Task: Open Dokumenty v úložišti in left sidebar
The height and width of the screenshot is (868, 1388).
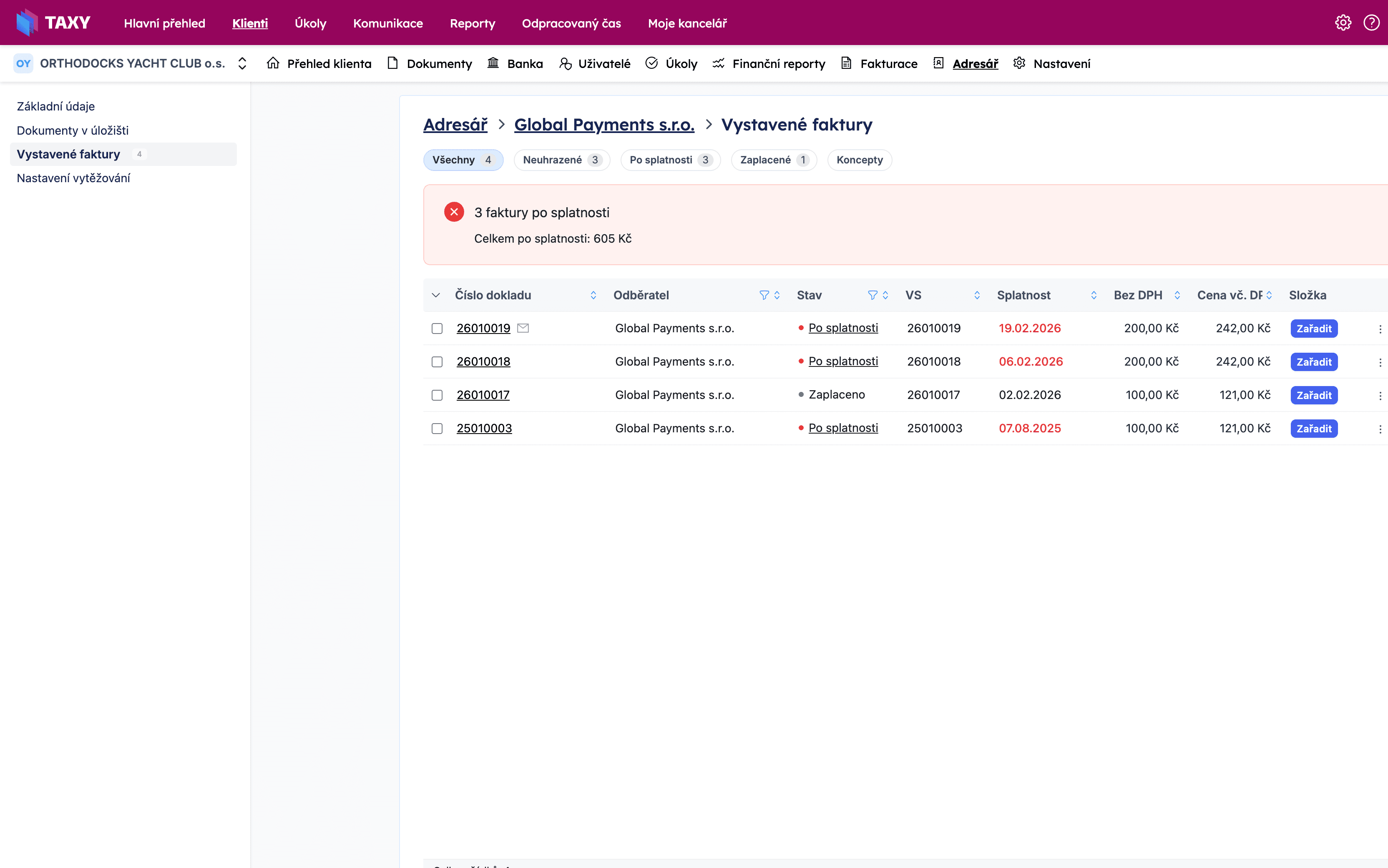Action: (x=72, y=130)
